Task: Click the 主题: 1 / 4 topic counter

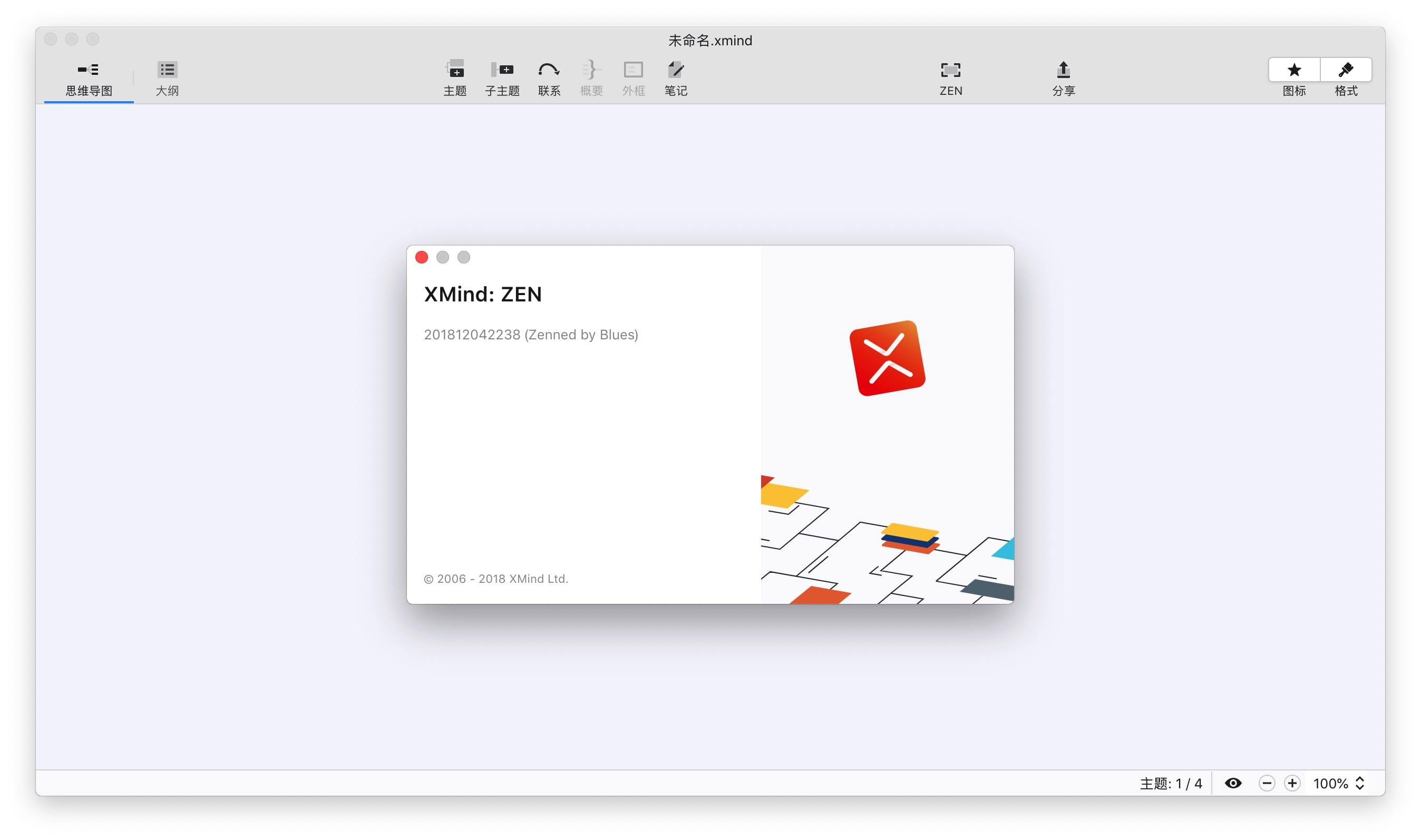Action: tap(1170, 784)
